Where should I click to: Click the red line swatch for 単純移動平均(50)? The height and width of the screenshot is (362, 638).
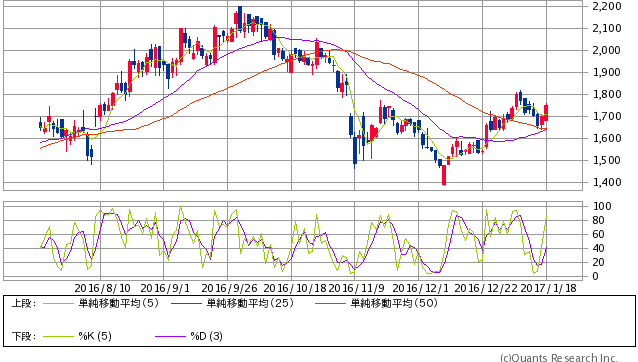[330, 303]
